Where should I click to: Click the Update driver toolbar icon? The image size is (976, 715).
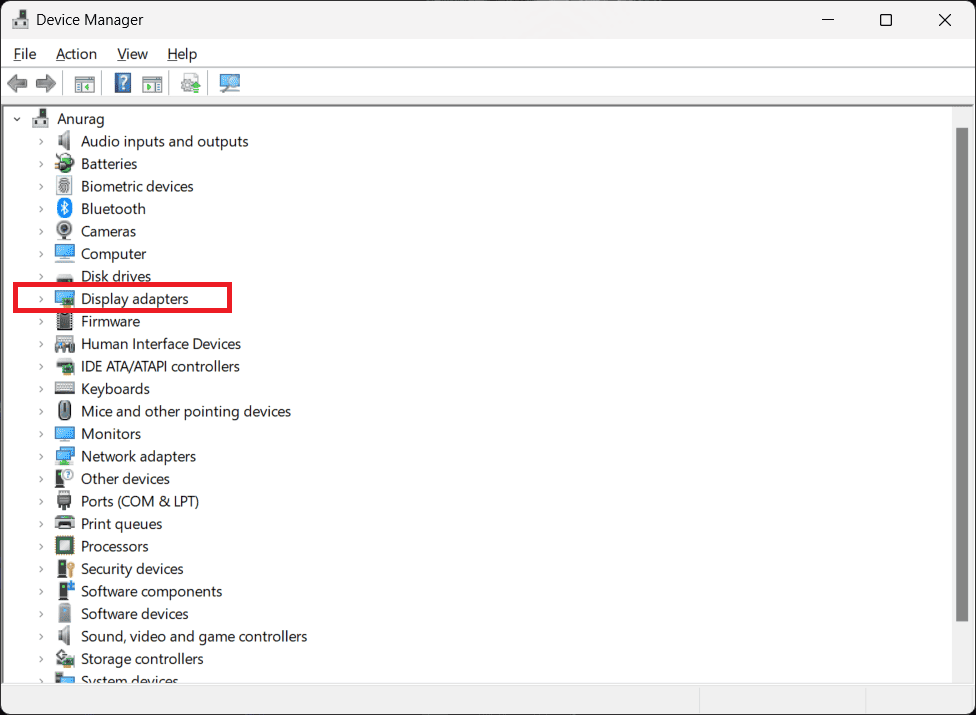[190, 84]
